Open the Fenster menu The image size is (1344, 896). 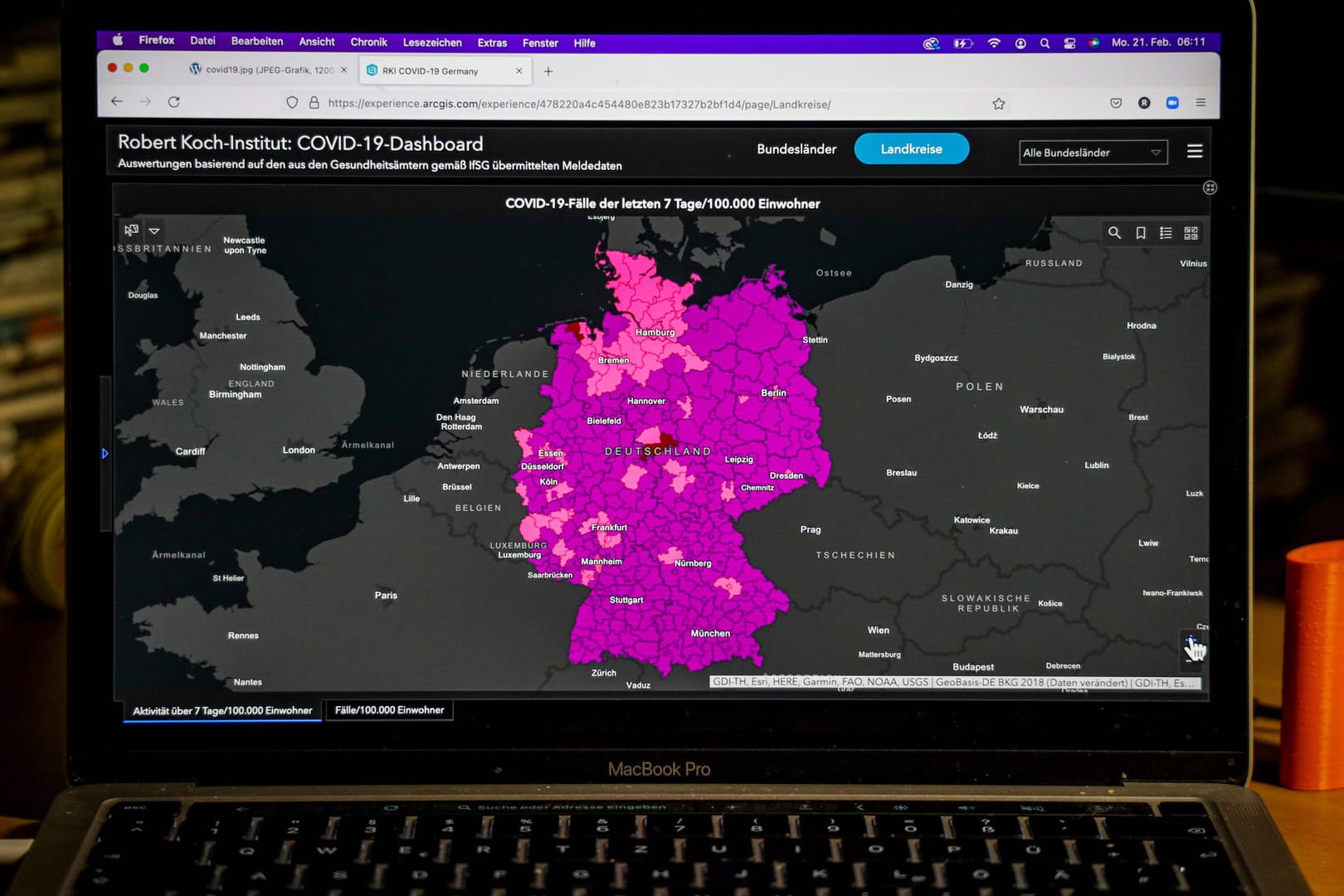(x=540, y=42)
